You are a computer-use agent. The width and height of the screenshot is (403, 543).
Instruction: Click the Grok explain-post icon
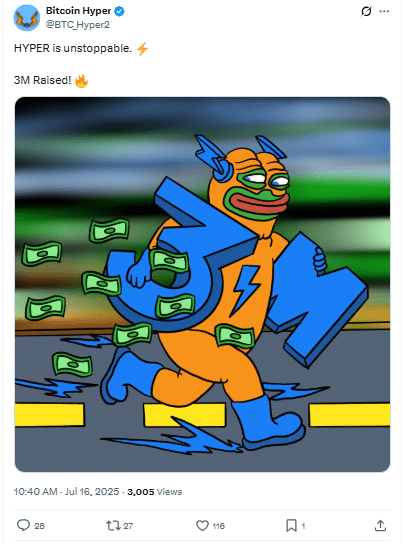tap(366, 11)
